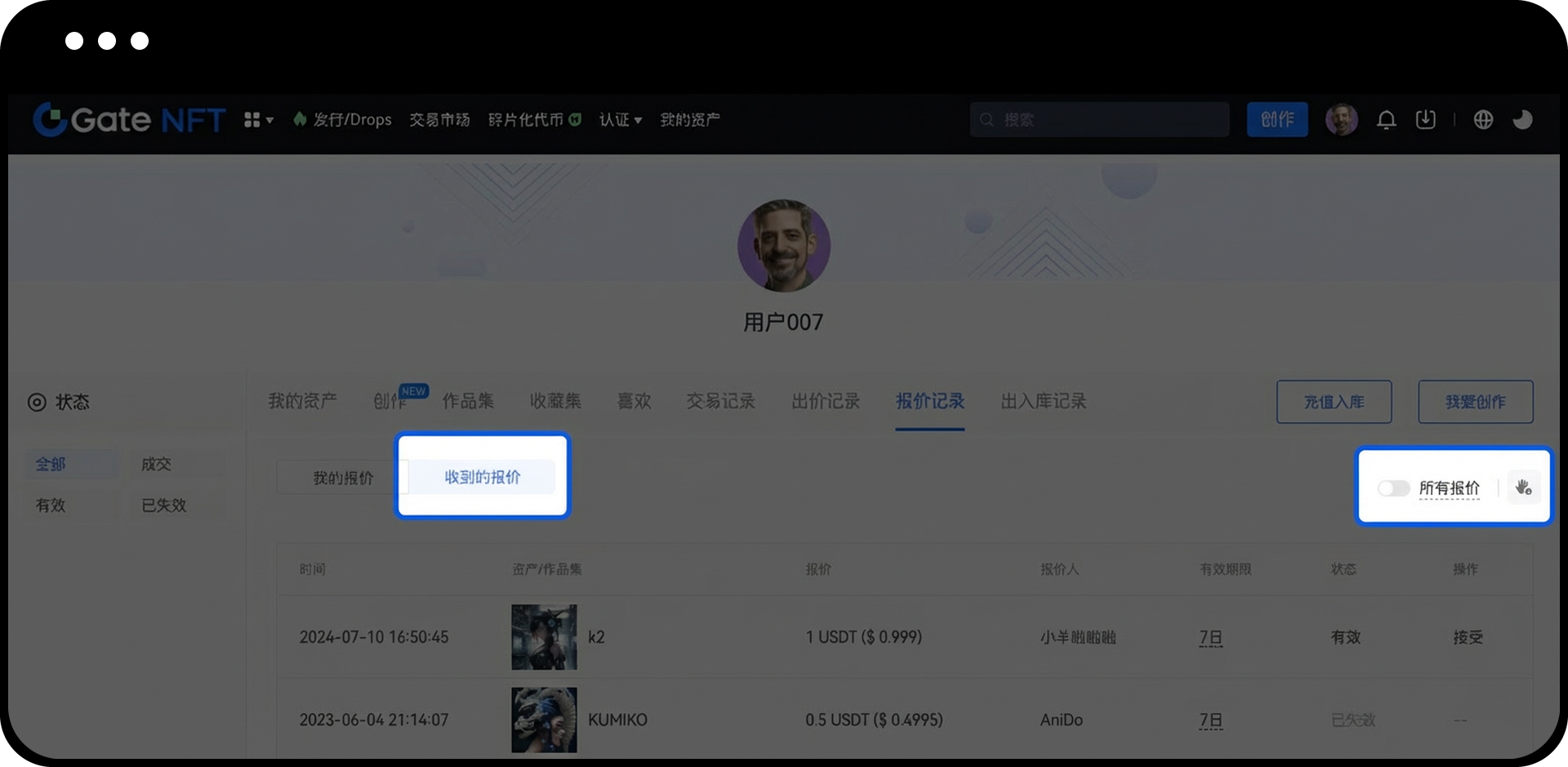
Task: Enable the 所有报价 toggle switch
Action: point(1393,488)
